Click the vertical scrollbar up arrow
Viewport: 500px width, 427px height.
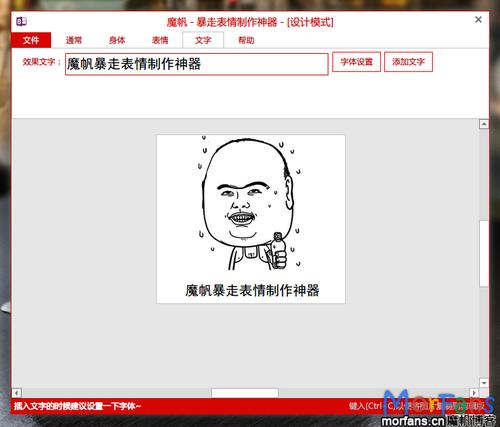point(484,124)
